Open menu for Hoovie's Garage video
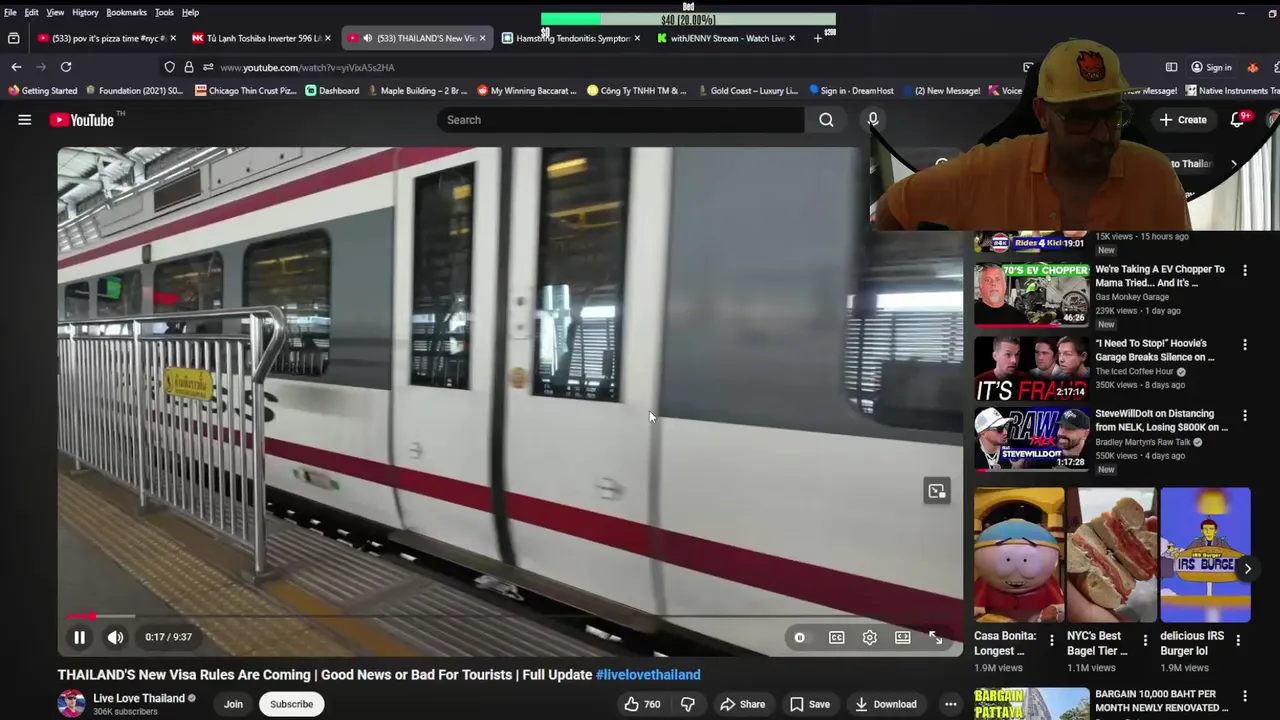Screen dimensions: 1280x720 click(1245, 345)
